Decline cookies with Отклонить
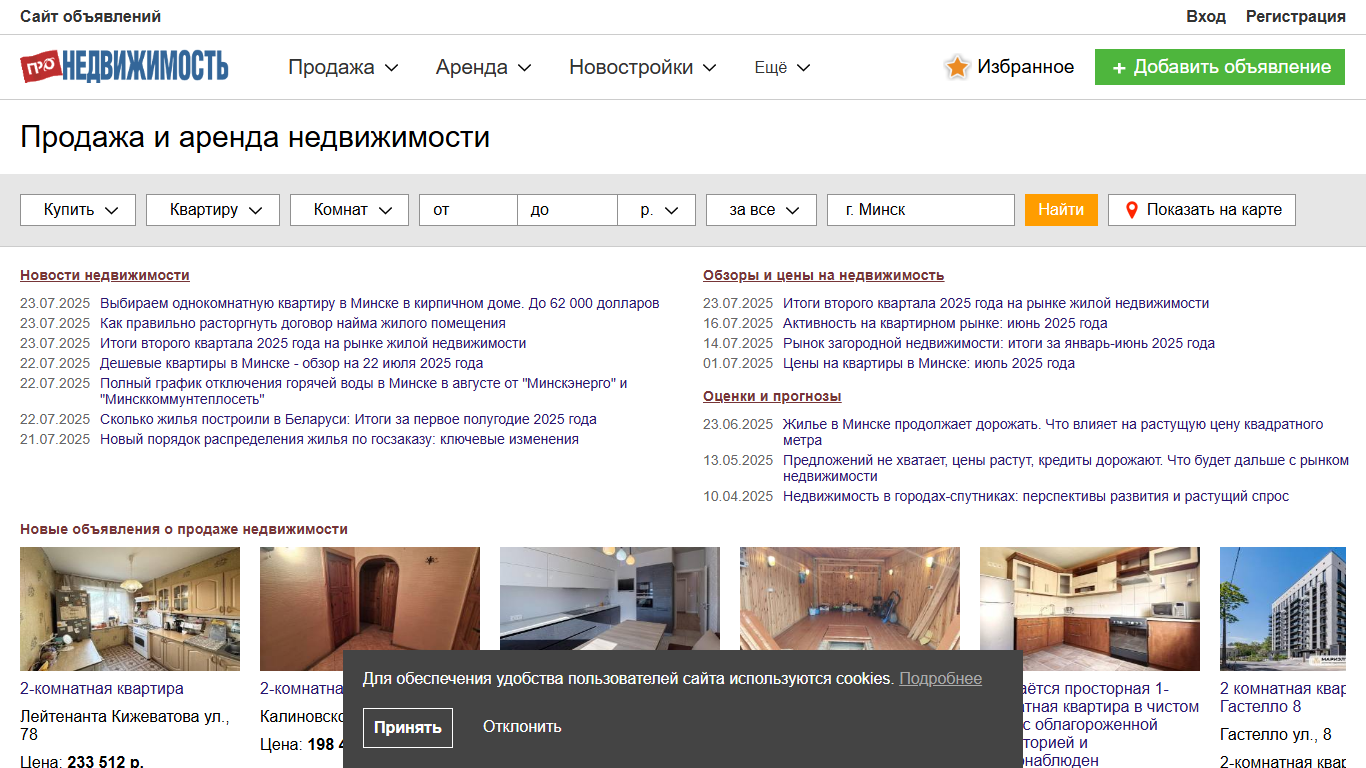The image size is (1366, 768). [x=522, y=727]
